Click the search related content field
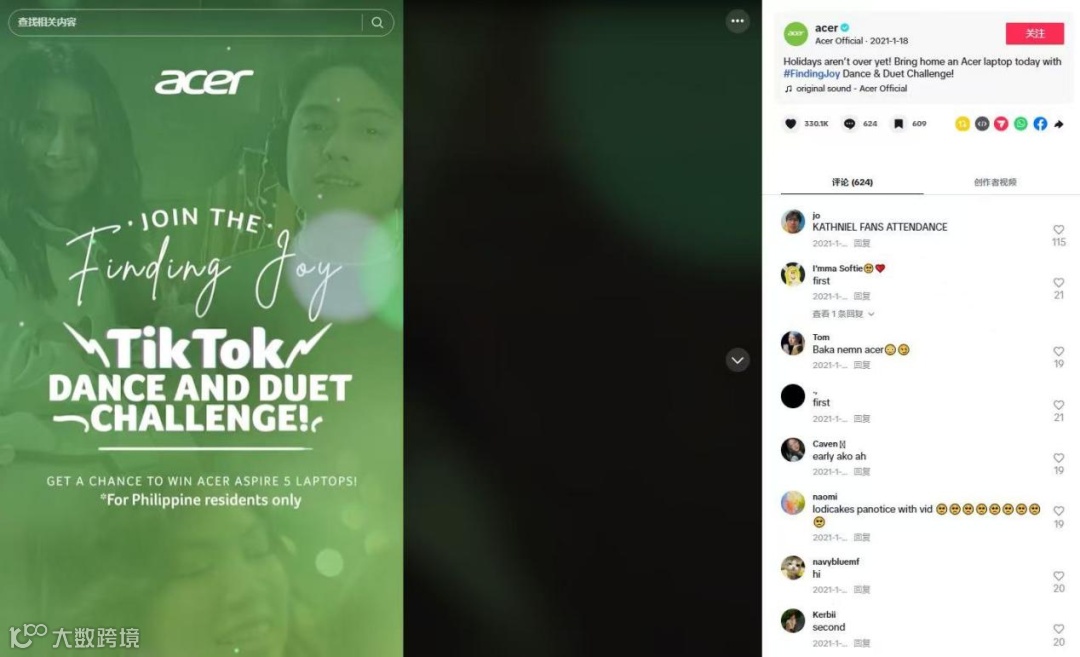The width and height of the screenshot is (1080, 657). [186, 22]
